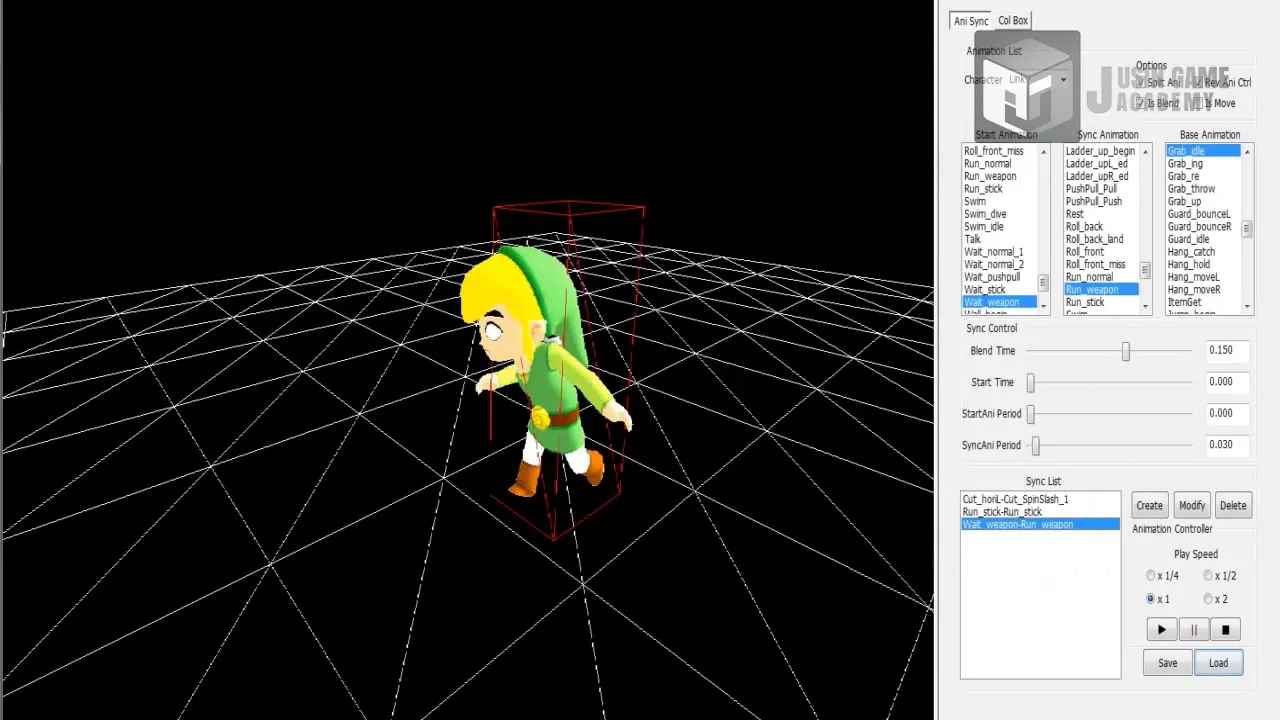The width and height of the screenshot is (1280, 720).
Task: Select Grab_throw in Base Animation list
Action: coord(1204,189)
